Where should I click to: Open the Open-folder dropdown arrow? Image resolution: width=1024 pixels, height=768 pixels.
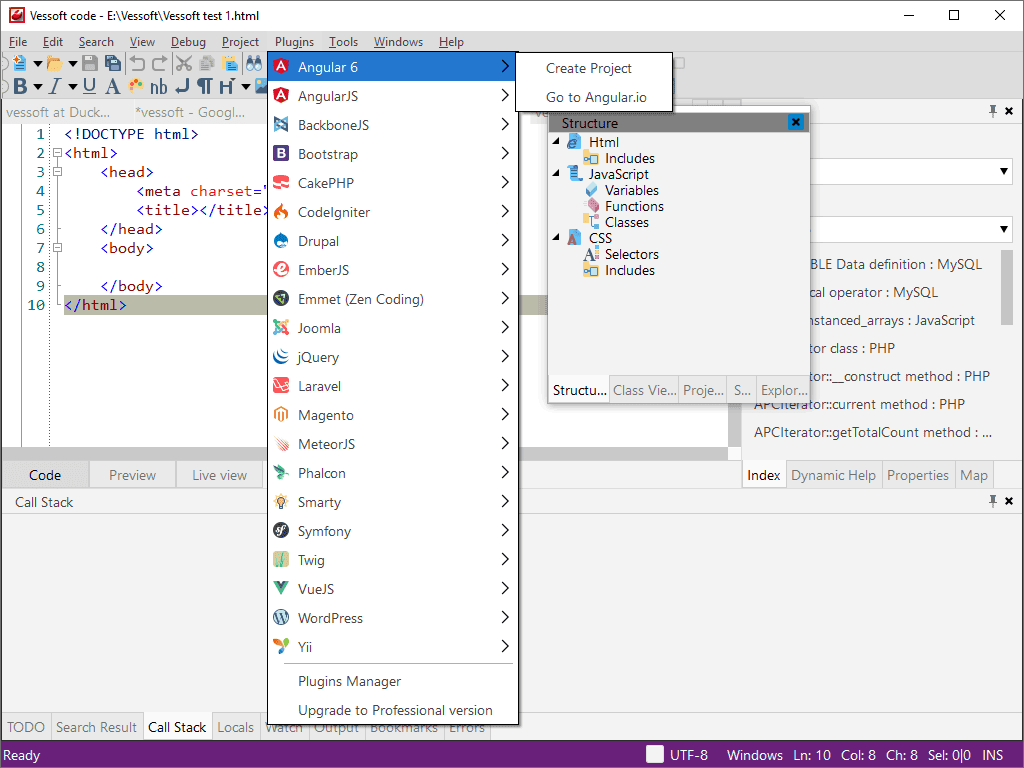tap(72, 63)
